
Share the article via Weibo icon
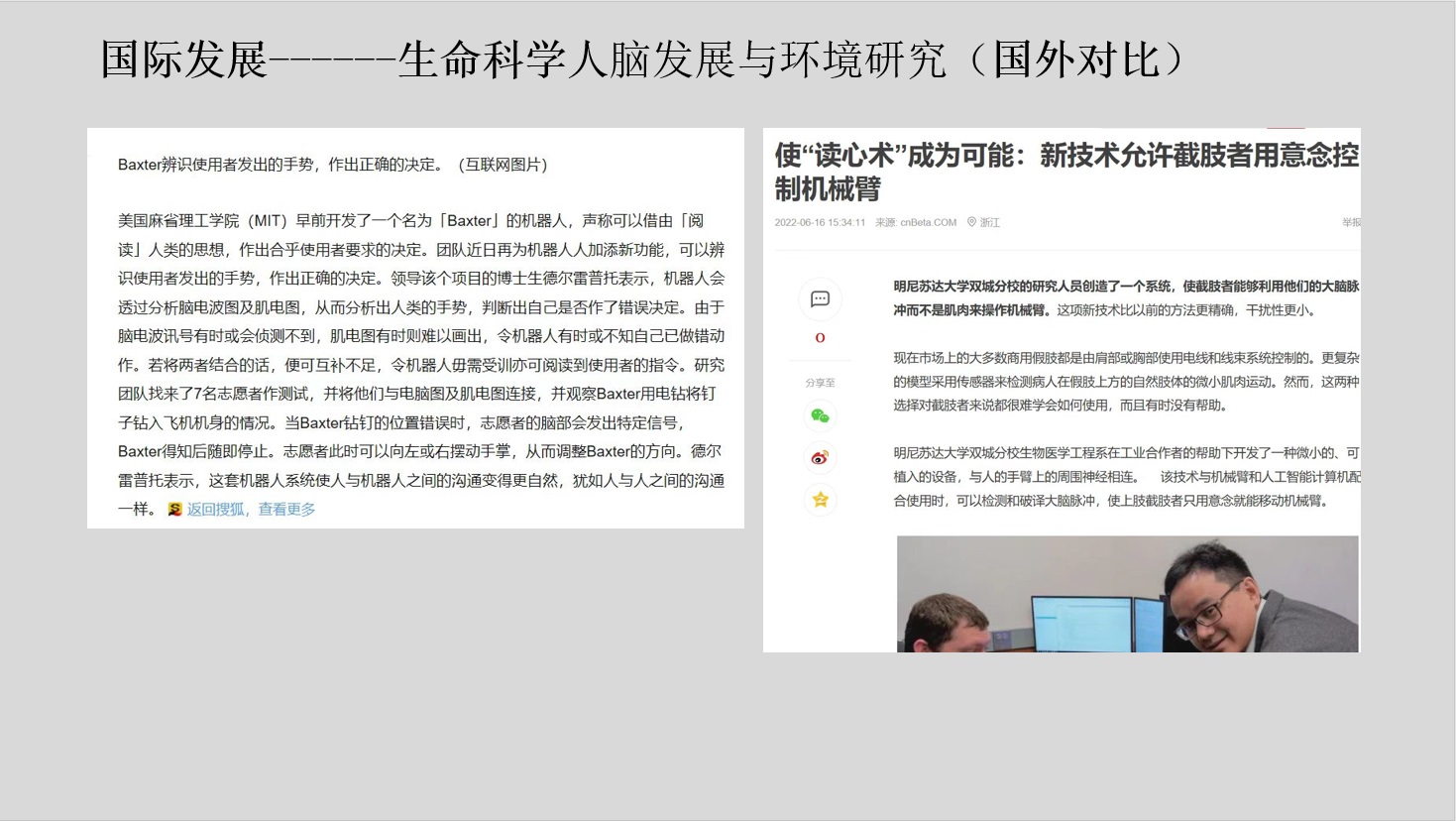(820, 457)
